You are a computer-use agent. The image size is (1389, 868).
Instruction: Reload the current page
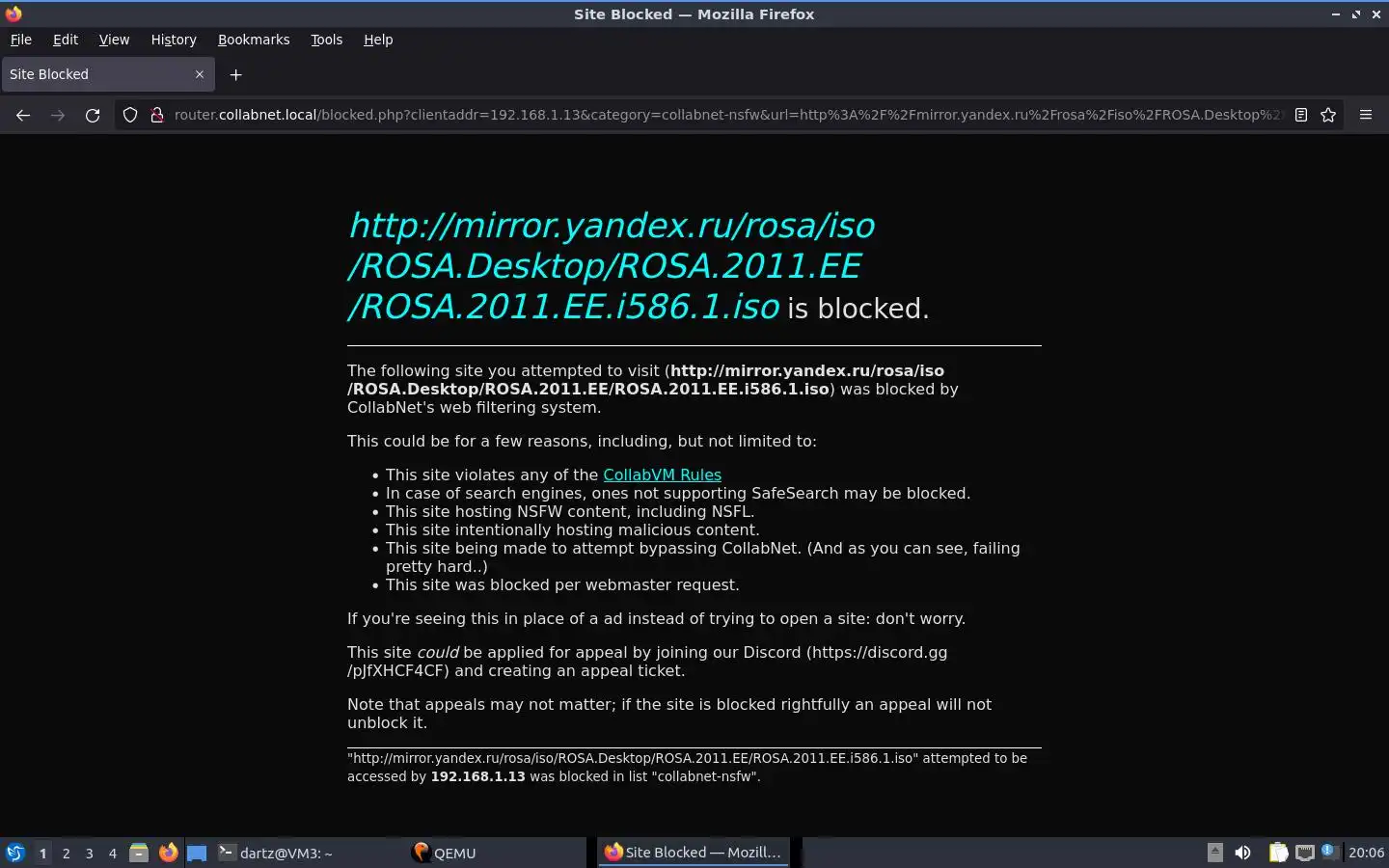93,115
